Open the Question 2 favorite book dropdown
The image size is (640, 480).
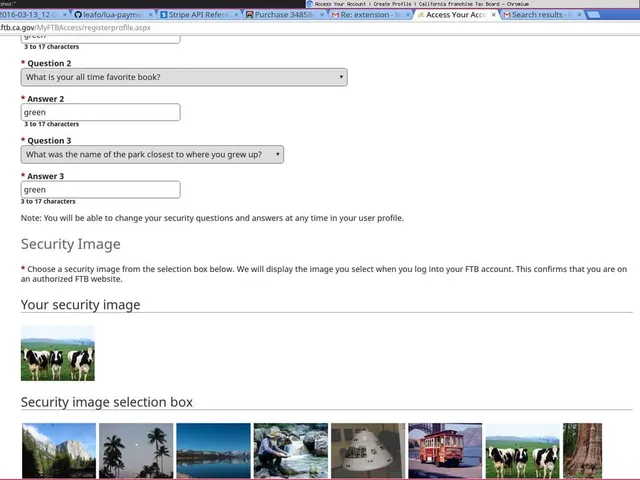184,77
